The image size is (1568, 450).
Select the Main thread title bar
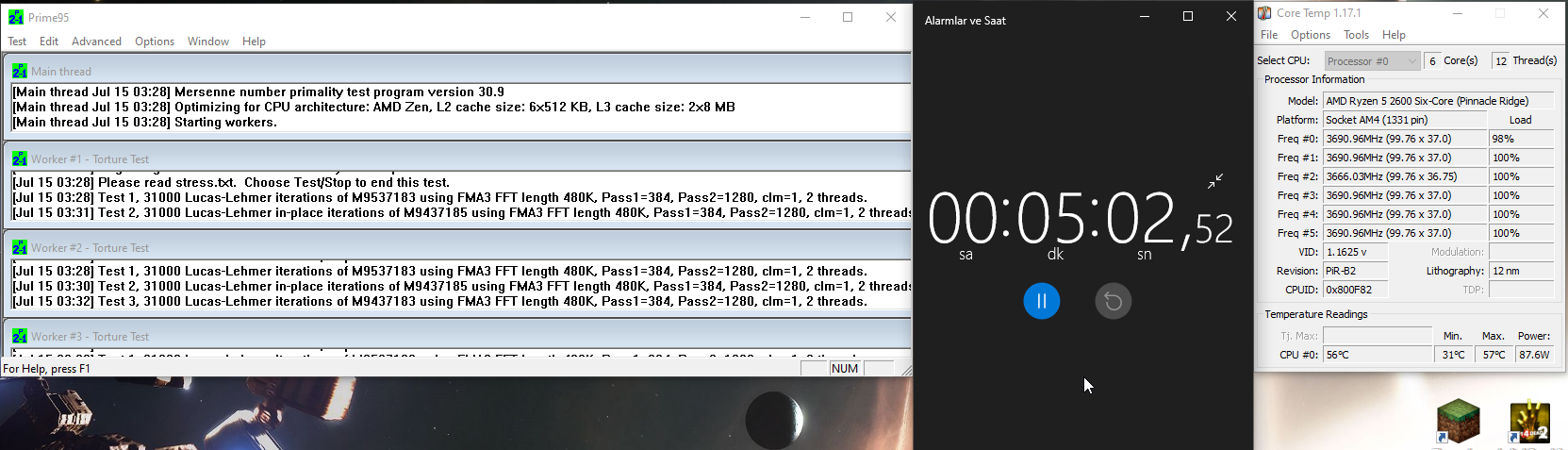(460, 71)
